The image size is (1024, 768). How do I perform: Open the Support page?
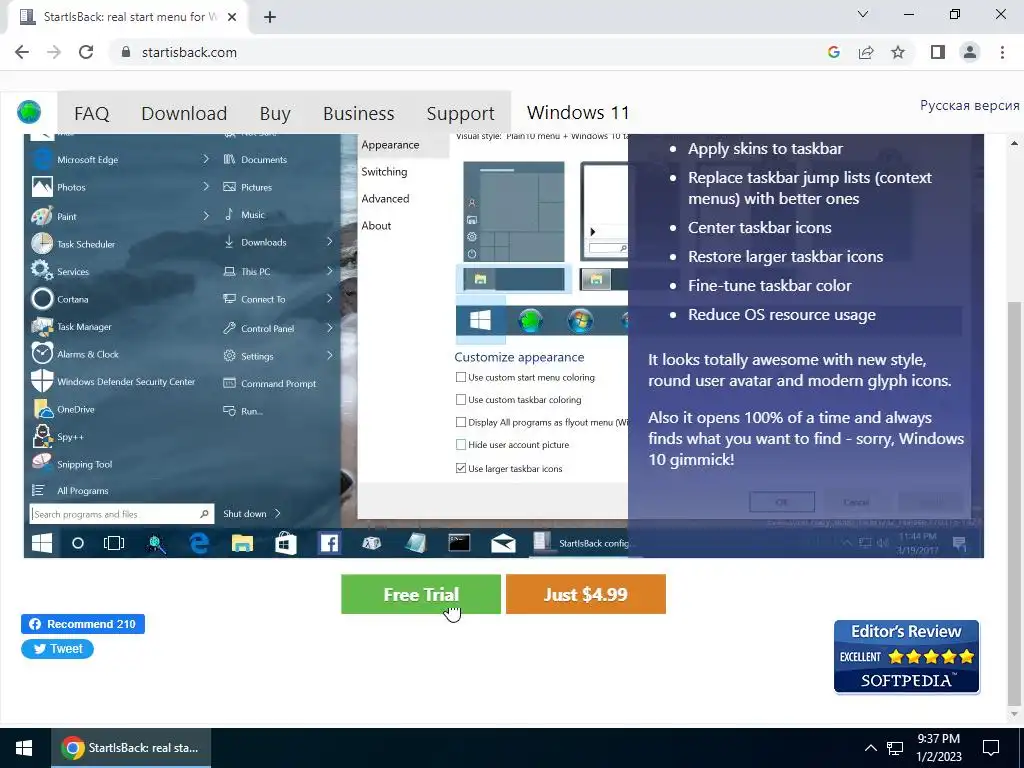(x=460, y=114)
